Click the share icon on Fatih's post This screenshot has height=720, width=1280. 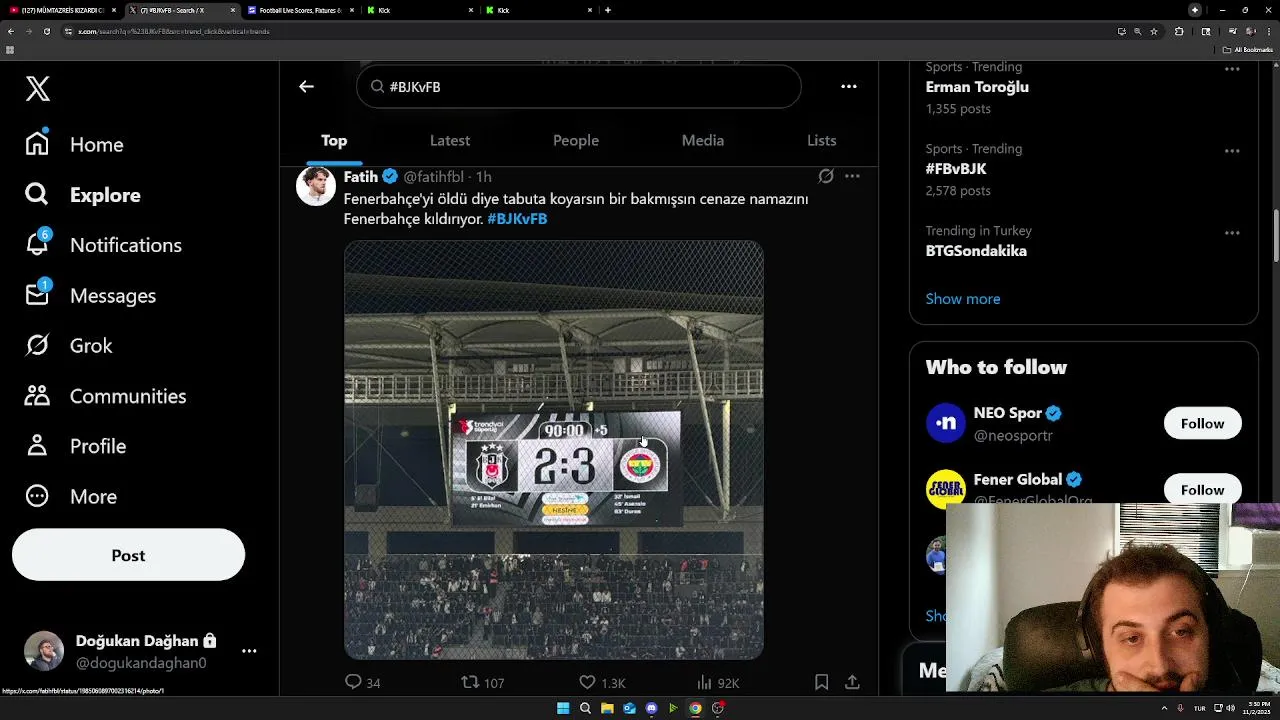(852, 682)
